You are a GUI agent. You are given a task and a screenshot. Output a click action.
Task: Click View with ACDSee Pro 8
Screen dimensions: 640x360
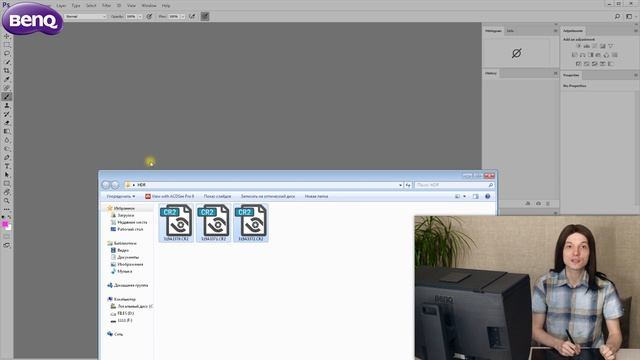[x=169, y=196]
